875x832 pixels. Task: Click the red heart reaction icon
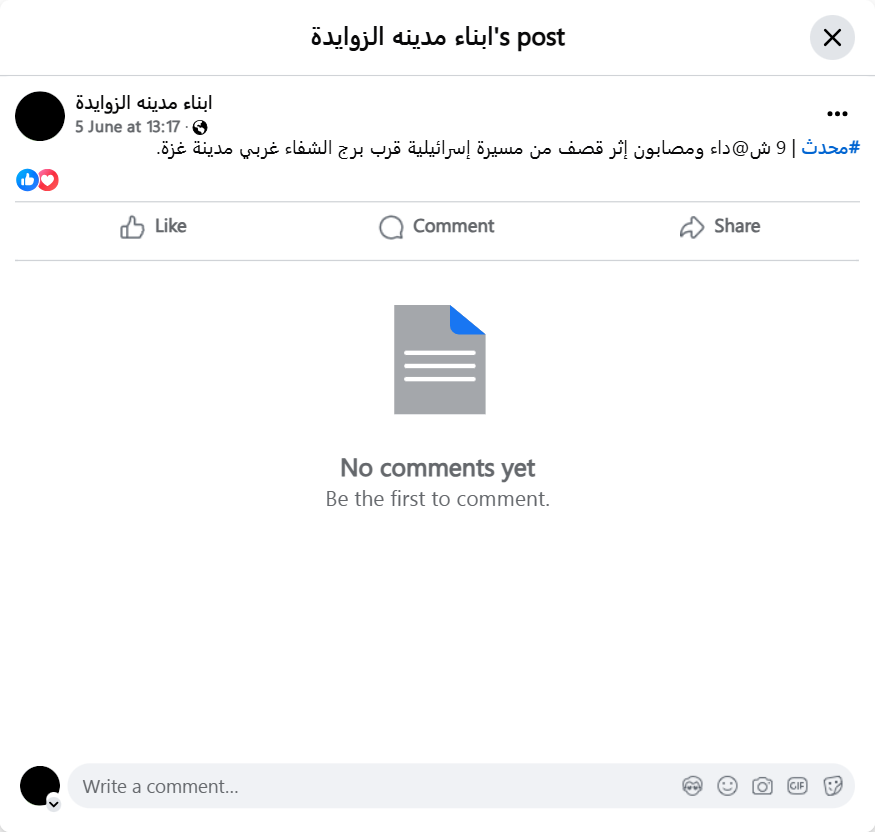(48, 180)
